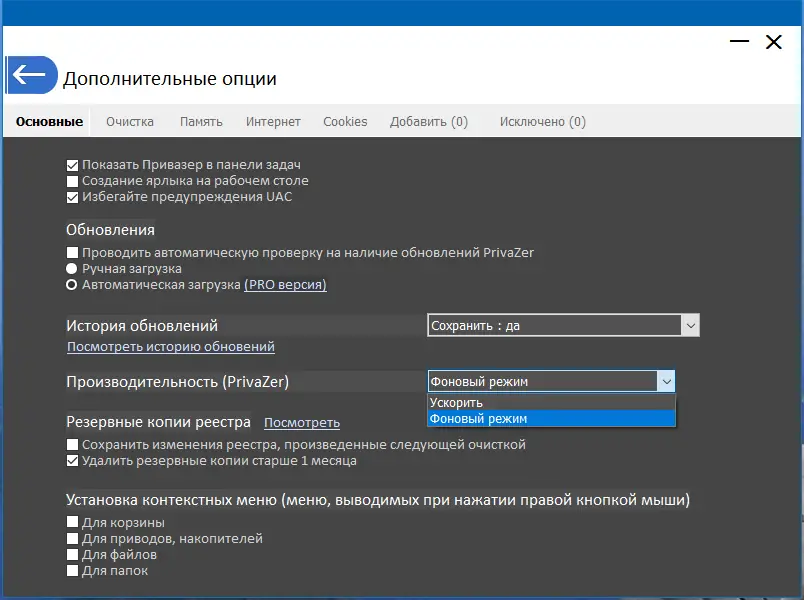
Task: Switch to the Интернет tab
Action: 273,122
